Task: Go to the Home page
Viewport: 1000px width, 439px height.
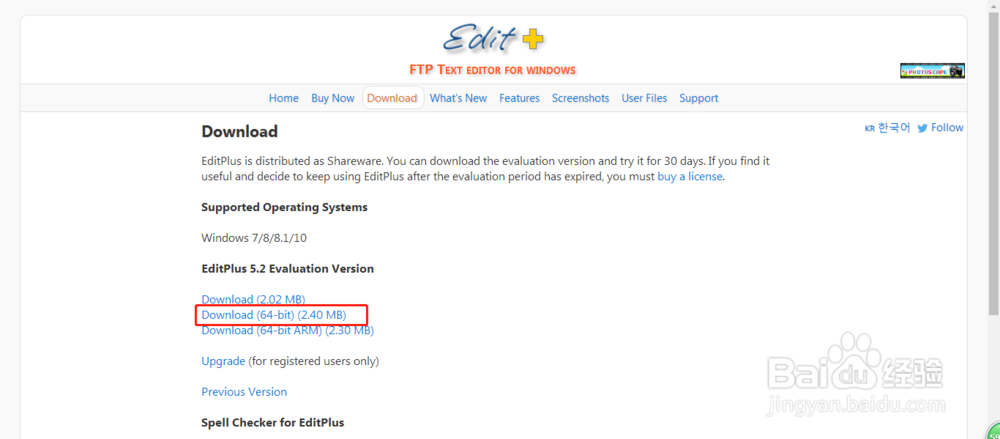Action: (x=284, y=98)
